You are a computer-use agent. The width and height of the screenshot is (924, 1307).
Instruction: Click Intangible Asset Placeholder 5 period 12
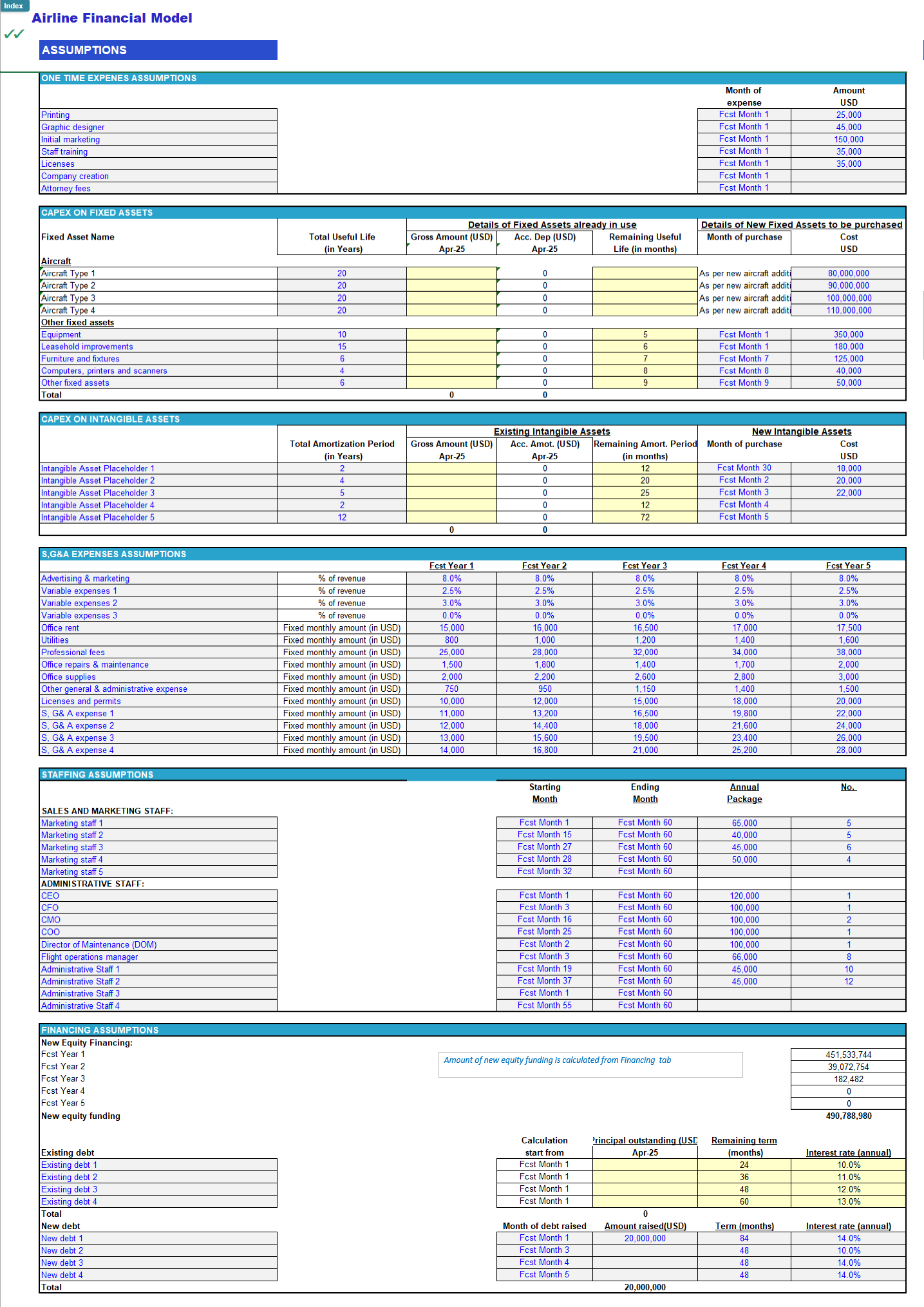pyautogui.click(x=342, y=518)
